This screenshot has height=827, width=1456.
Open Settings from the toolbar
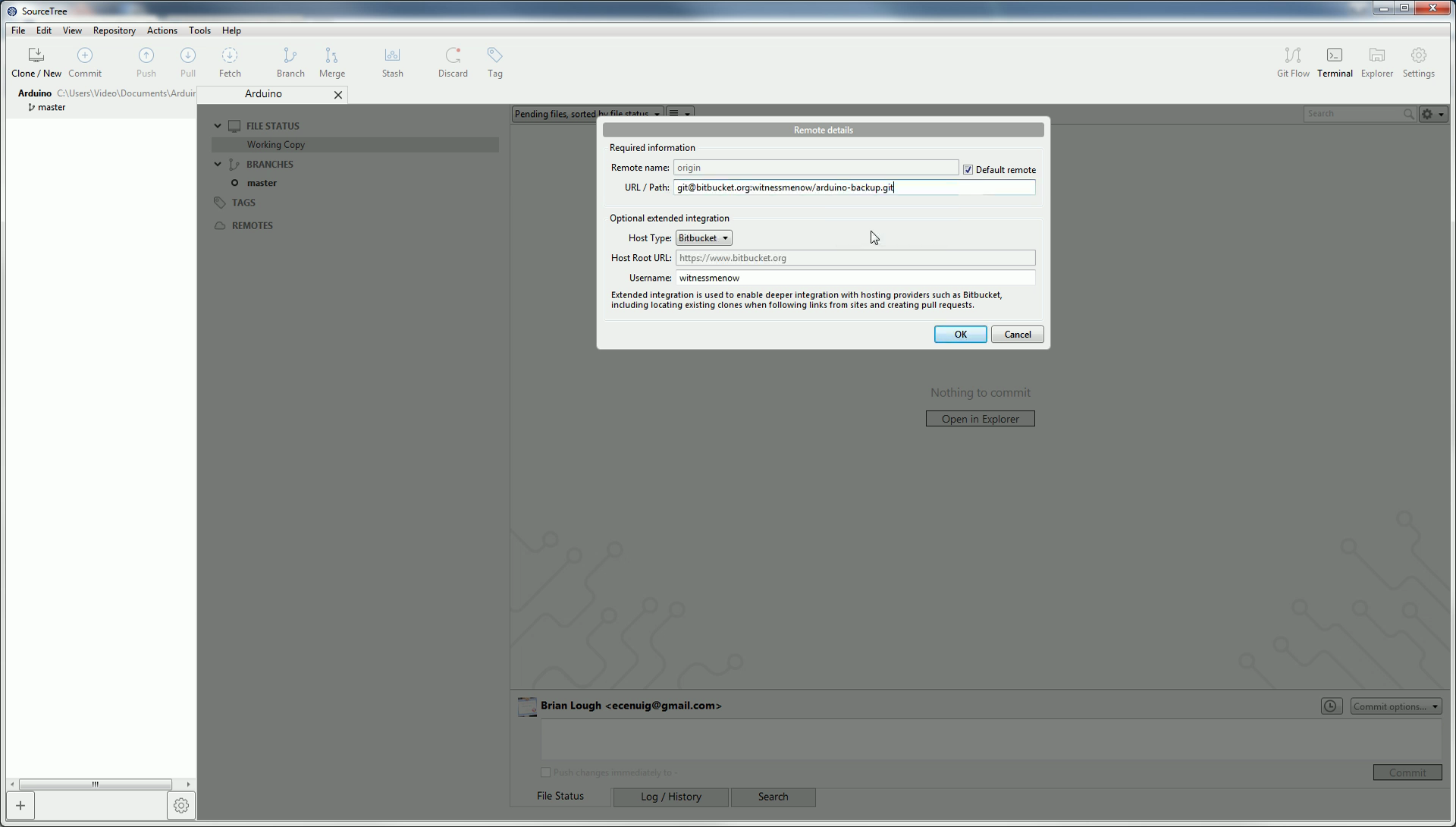[x=1417, y=61]
